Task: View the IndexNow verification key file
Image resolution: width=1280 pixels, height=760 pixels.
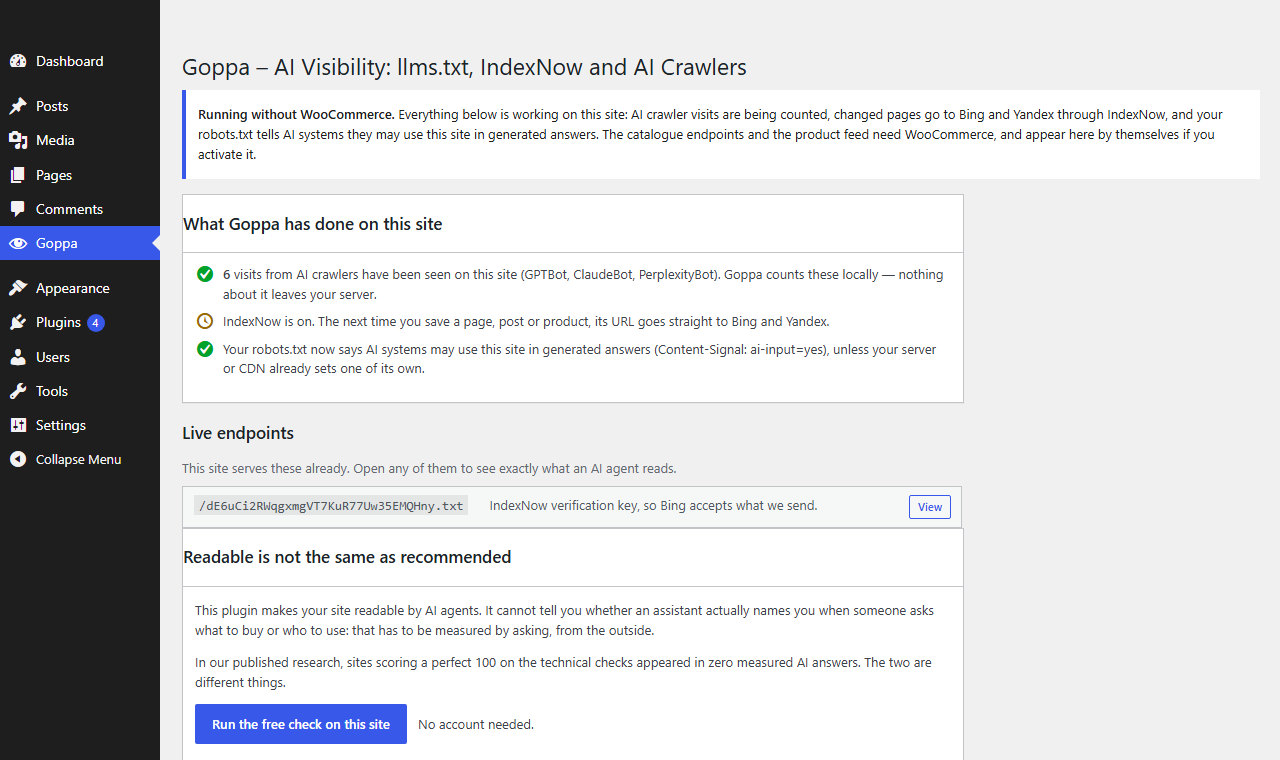Action: (930, 507)
